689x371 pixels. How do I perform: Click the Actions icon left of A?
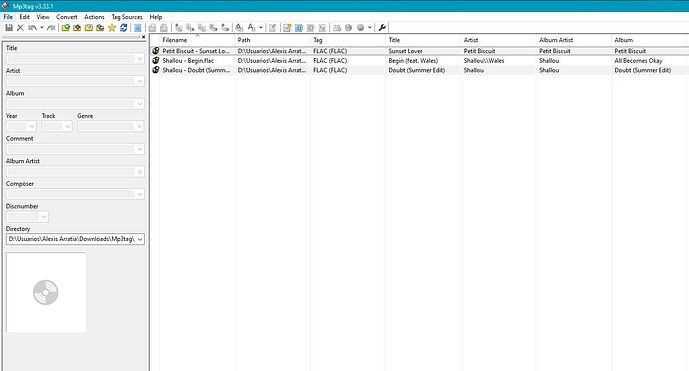click(239, 28)
